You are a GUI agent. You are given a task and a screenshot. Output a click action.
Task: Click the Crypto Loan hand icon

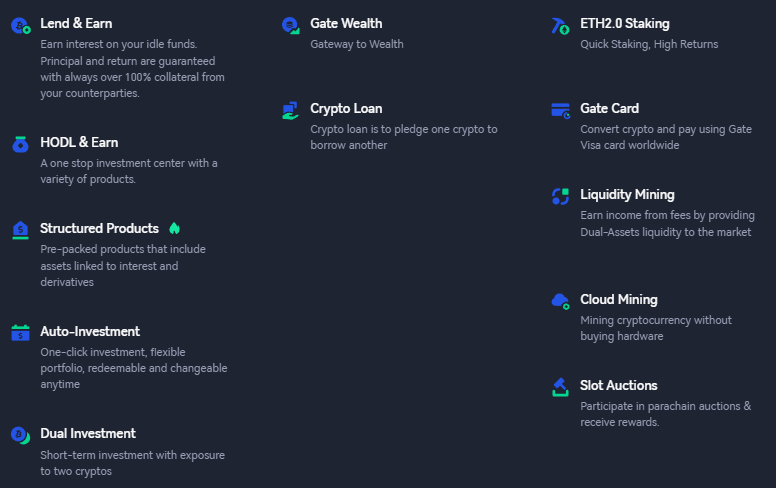(291, 110)
